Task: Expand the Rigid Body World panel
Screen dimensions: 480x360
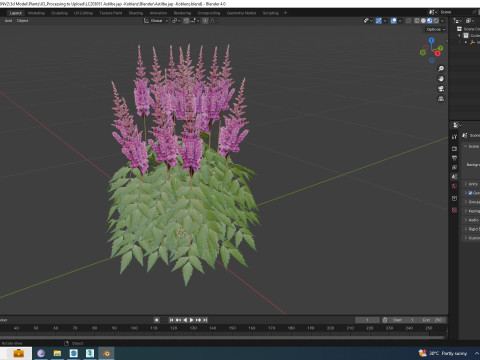Action: coord(466,229)
